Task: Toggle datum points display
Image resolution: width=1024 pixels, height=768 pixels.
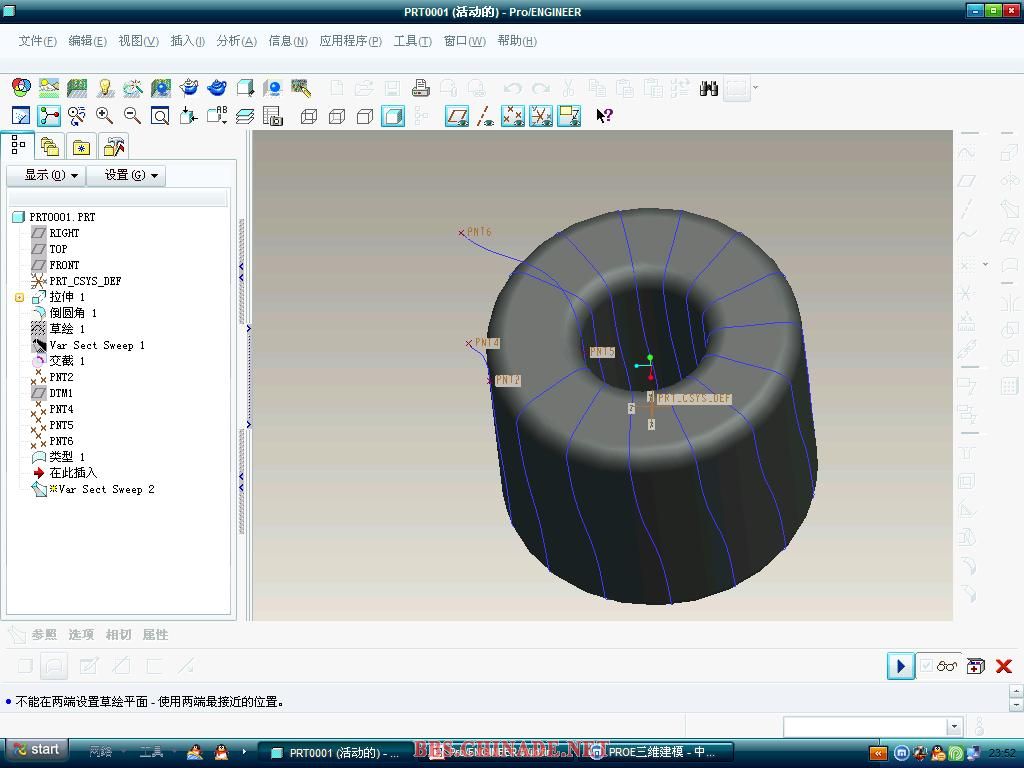Action: coord(513,116)
